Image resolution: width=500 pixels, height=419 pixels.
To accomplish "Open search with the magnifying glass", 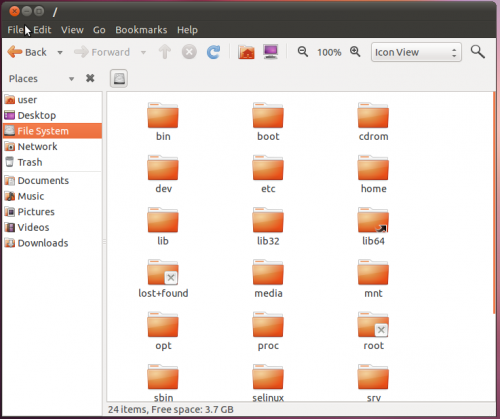I will [477, 52].
